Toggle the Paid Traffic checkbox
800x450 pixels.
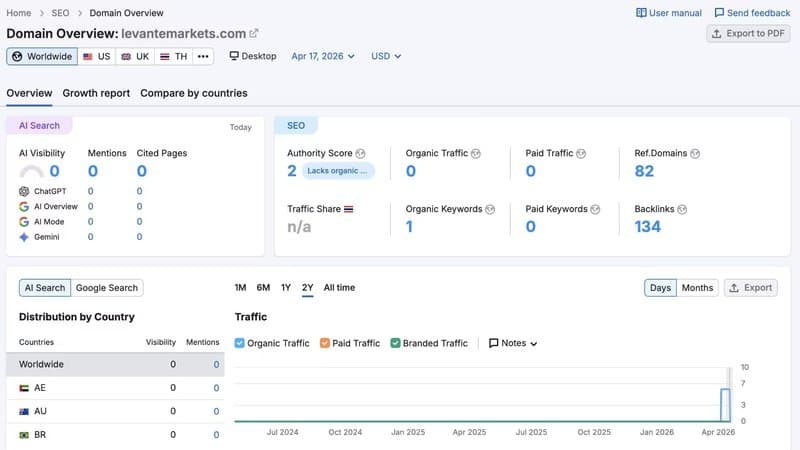click(x=324, y=343)
